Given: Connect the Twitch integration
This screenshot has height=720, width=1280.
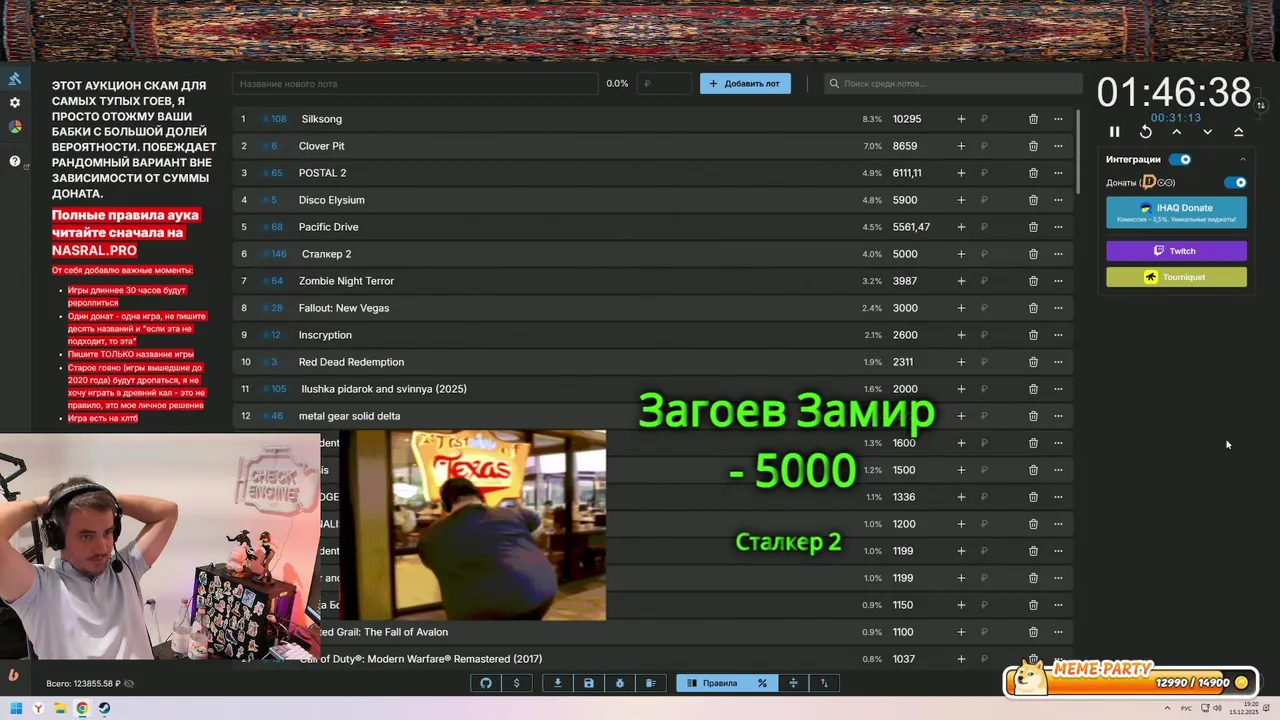Looking at the screenshot, I should [1176, 251].
